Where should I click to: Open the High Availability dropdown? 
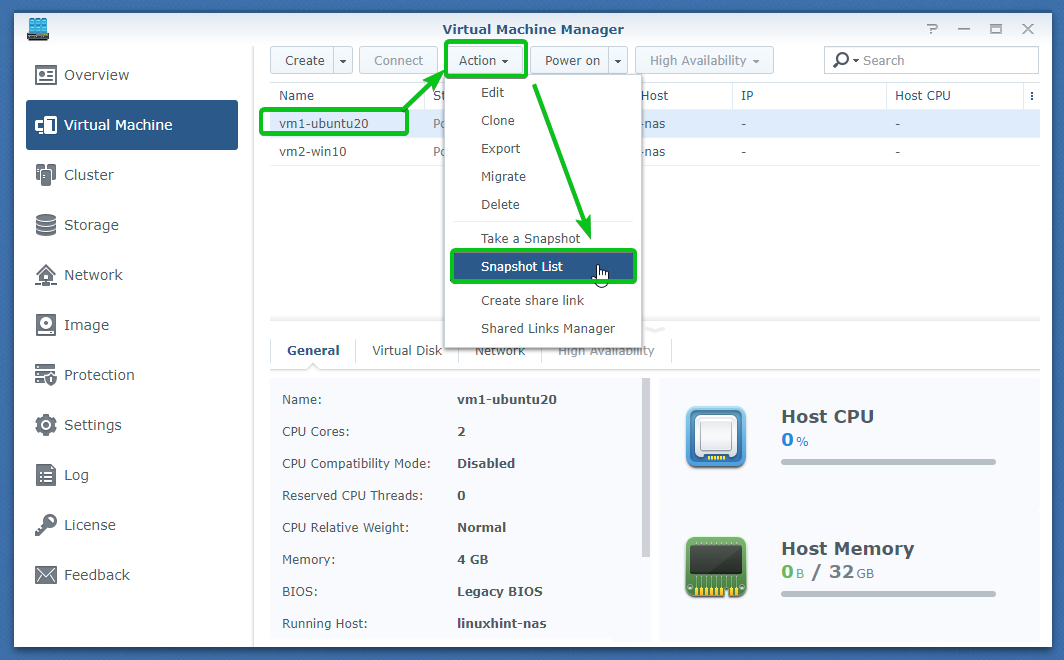pos(704,60)
